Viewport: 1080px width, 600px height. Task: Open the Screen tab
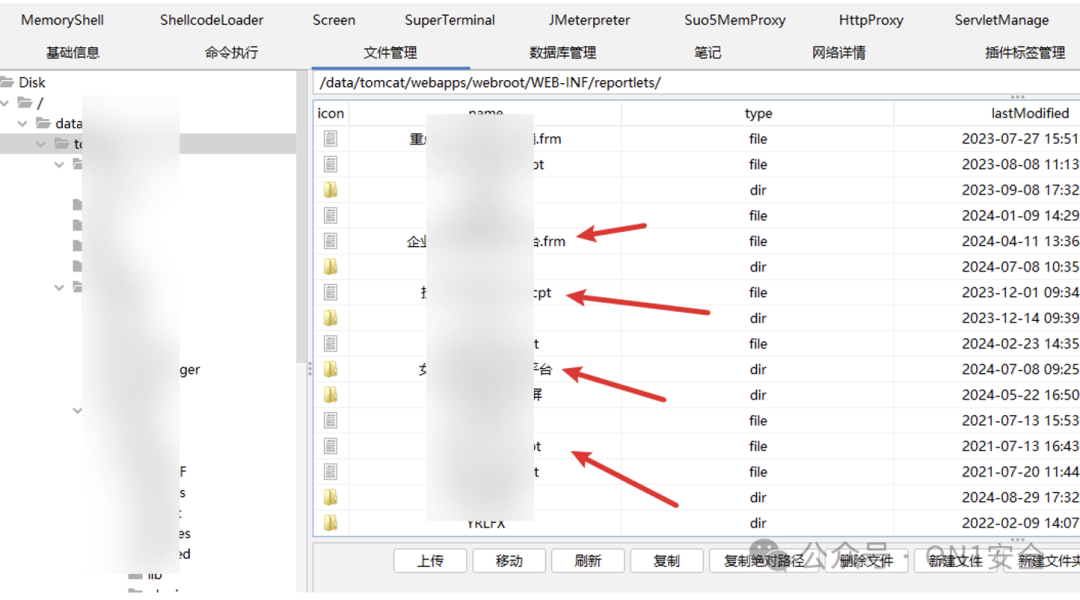(333, 20)
